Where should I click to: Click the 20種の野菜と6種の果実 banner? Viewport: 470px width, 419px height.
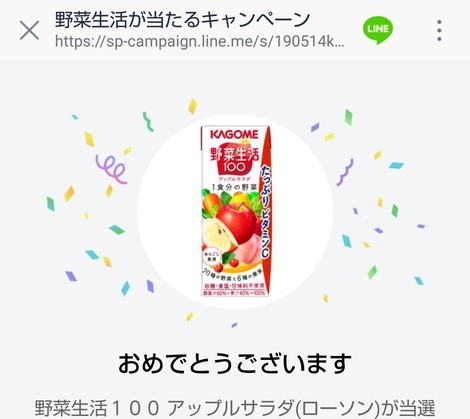point(233,276)
